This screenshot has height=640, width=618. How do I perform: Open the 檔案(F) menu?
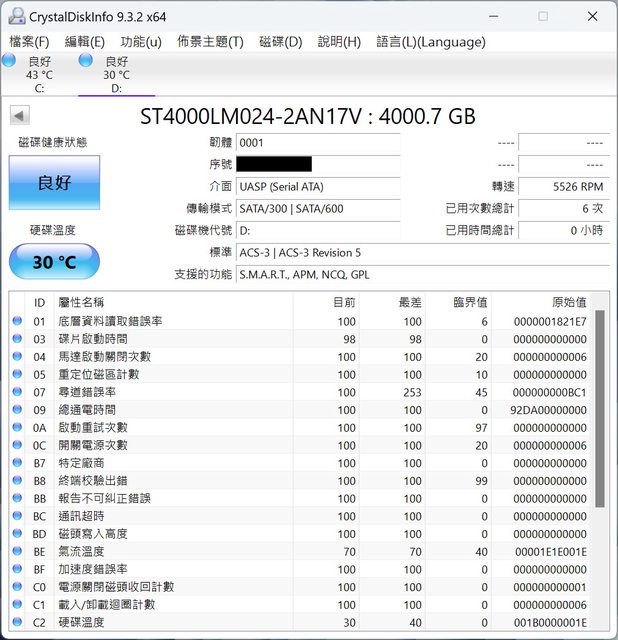tap(29, 42)
